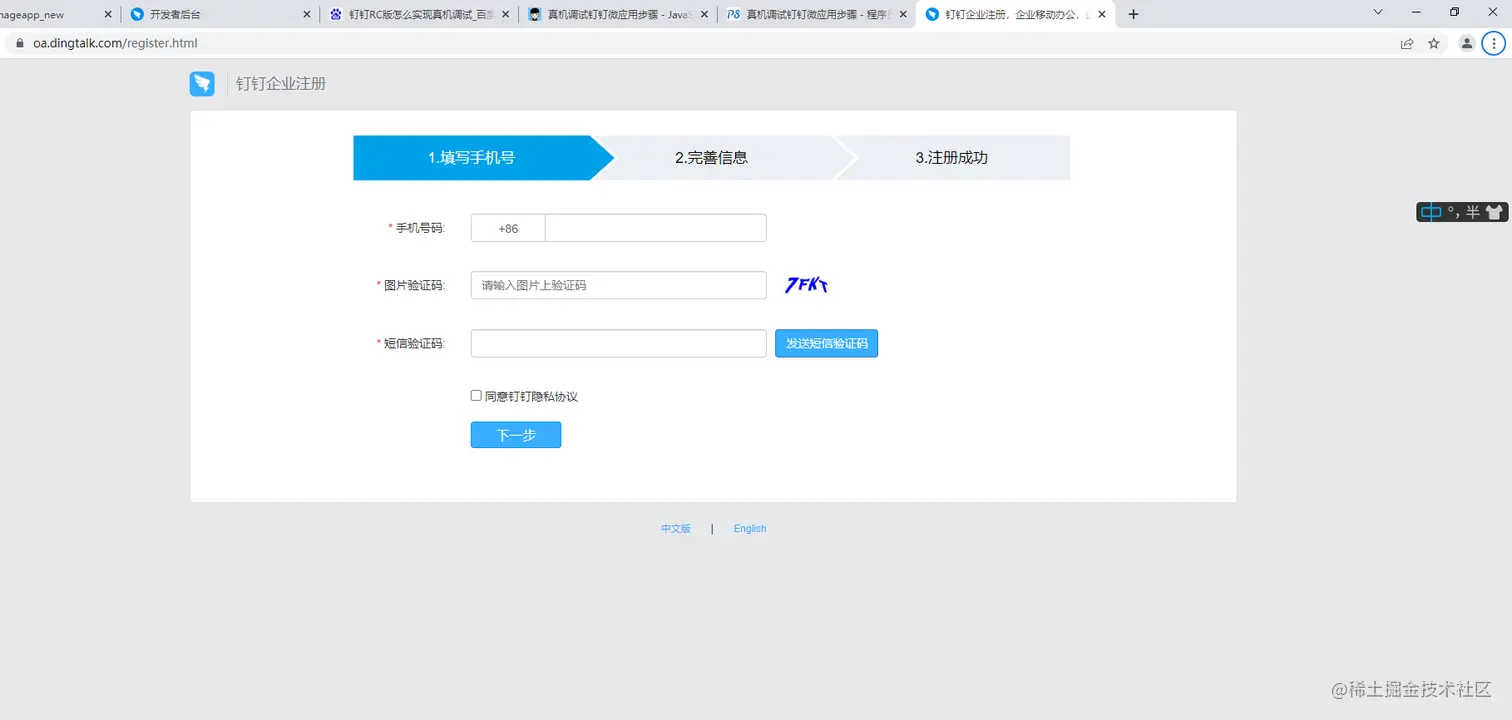This screenshot has height=720, width=1512.
Task: Open a new browser tab with the plus icon
Action: 1133,14
